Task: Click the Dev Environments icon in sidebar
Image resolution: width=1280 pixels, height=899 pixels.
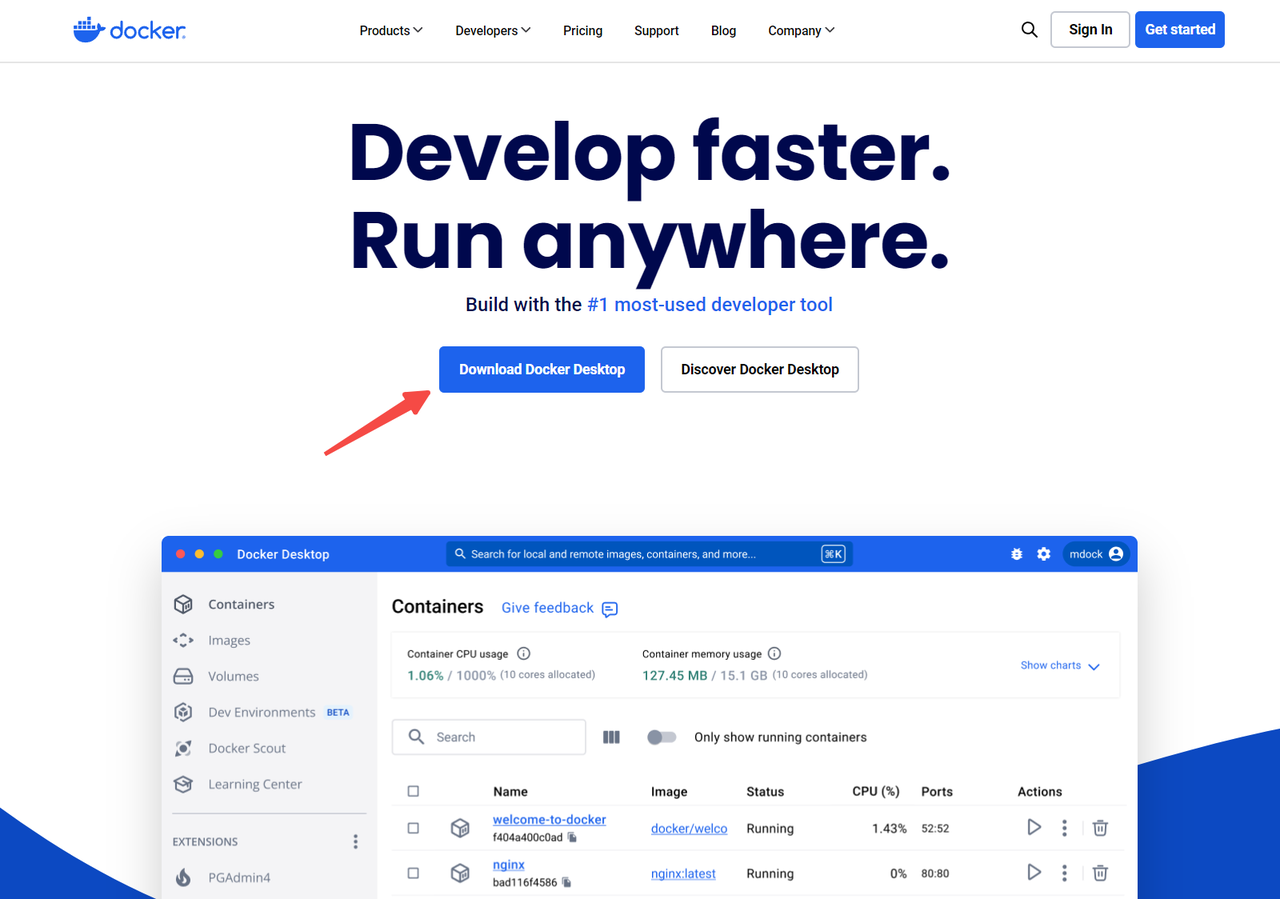Action: click(183, 712)
